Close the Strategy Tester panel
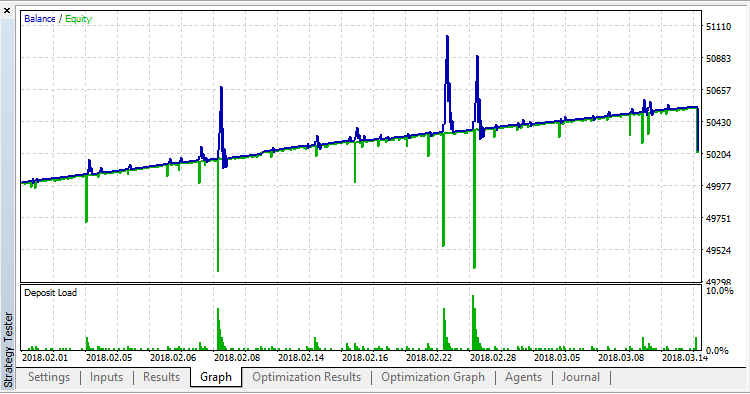Image resolution: width=750 pixels, height=394 pixels. pos(7,11)
